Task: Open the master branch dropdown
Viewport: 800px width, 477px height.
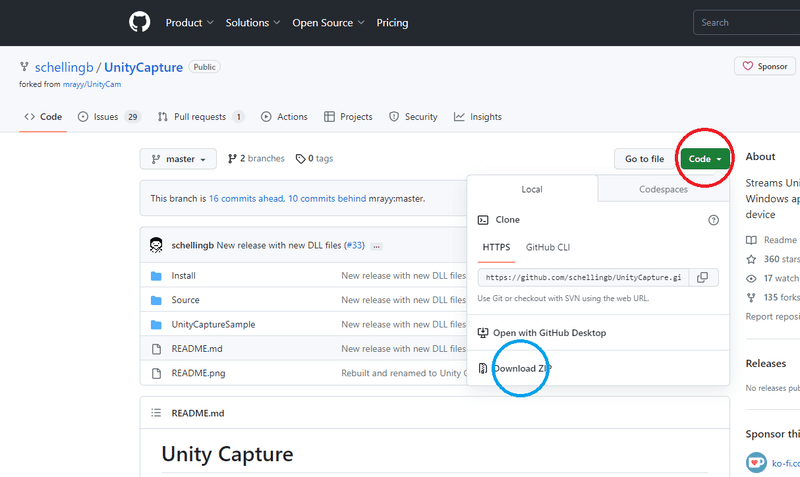Action: (178, 159)
